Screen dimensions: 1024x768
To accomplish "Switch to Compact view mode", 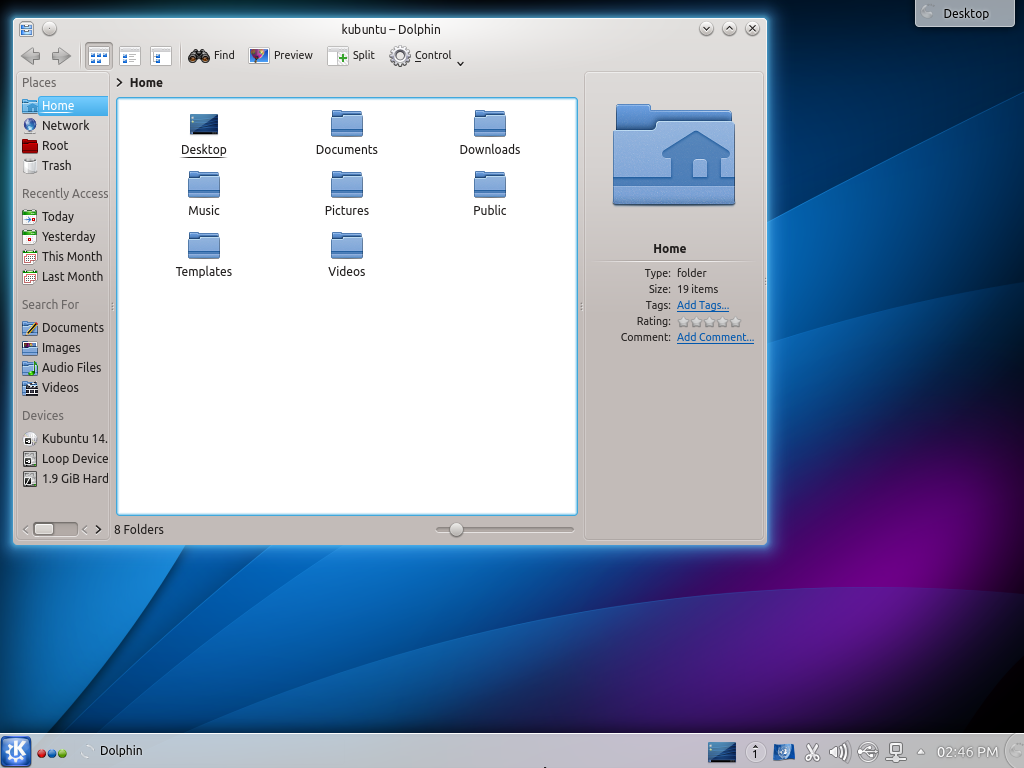I will (x=130, y=56).
